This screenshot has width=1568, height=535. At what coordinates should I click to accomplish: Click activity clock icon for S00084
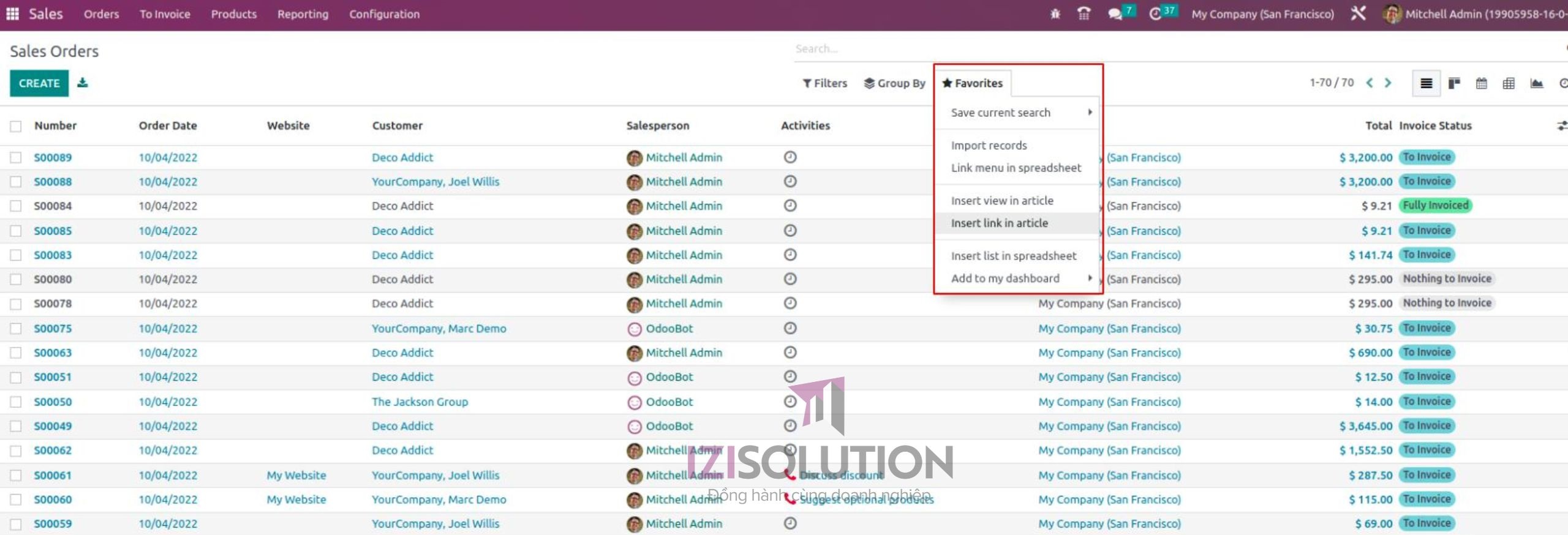pos(790,206)
